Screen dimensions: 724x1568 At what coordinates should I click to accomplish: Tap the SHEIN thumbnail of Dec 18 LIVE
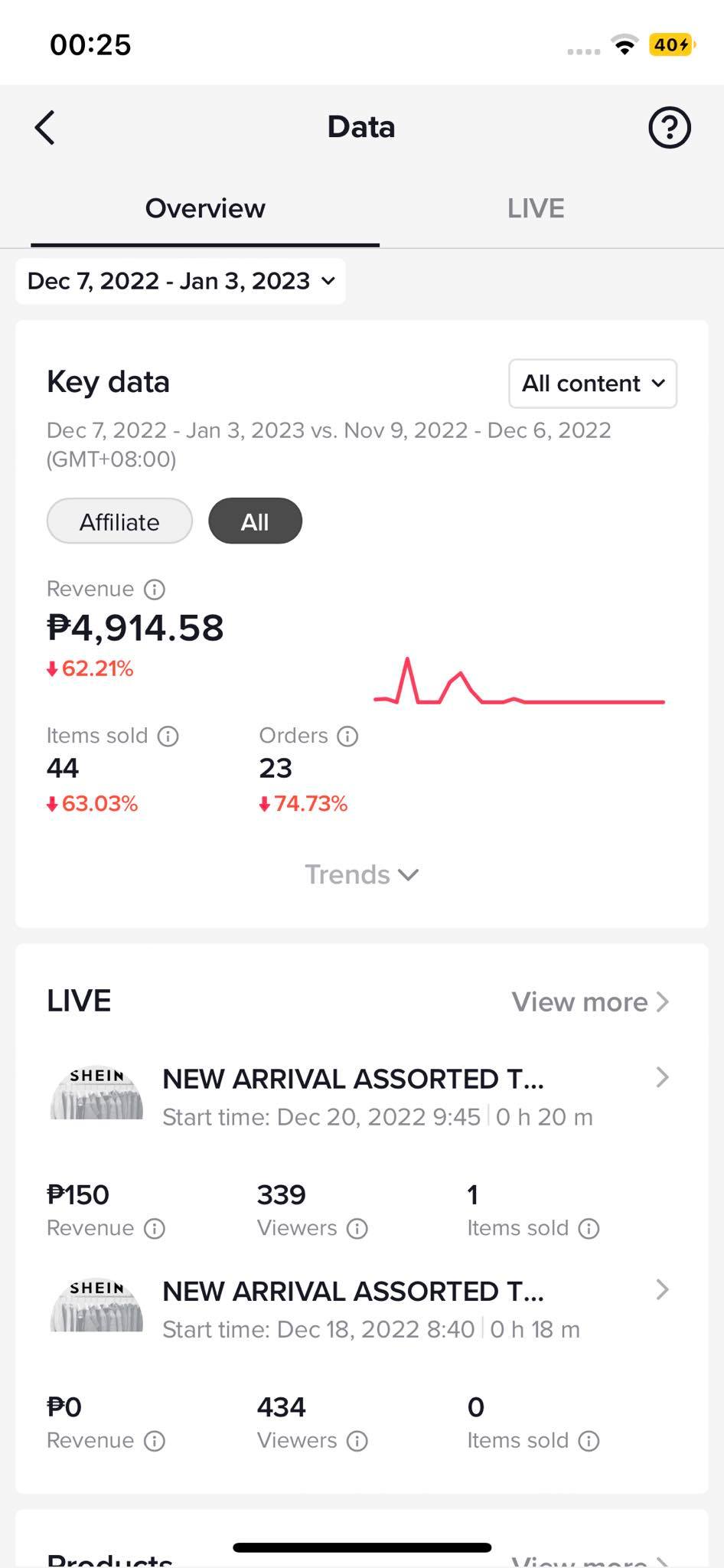click(x=96, y=1305)
